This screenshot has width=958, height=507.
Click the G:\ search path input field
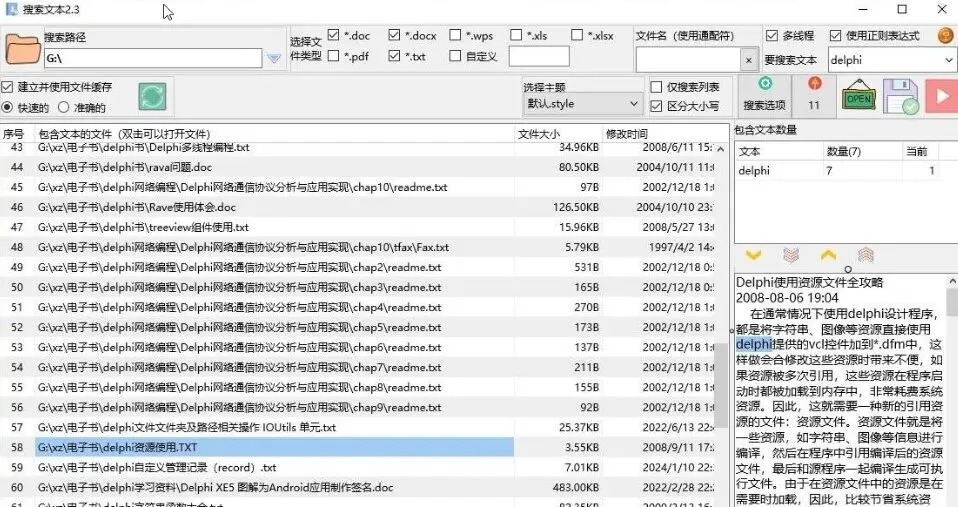(x=153, y=59)
